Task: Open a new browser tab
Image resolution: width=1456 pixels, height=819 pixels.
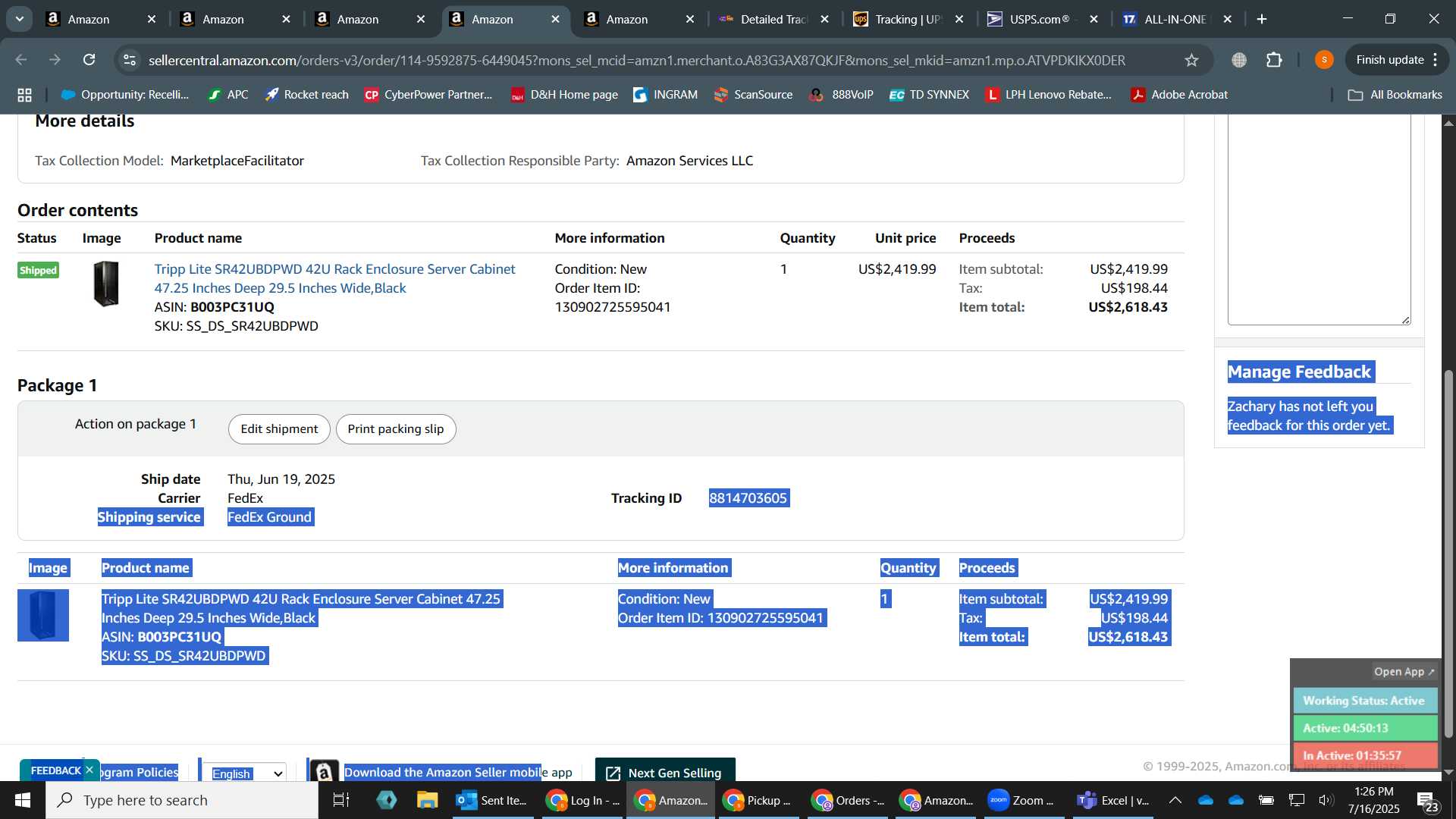Action: tap(1262, 19)
